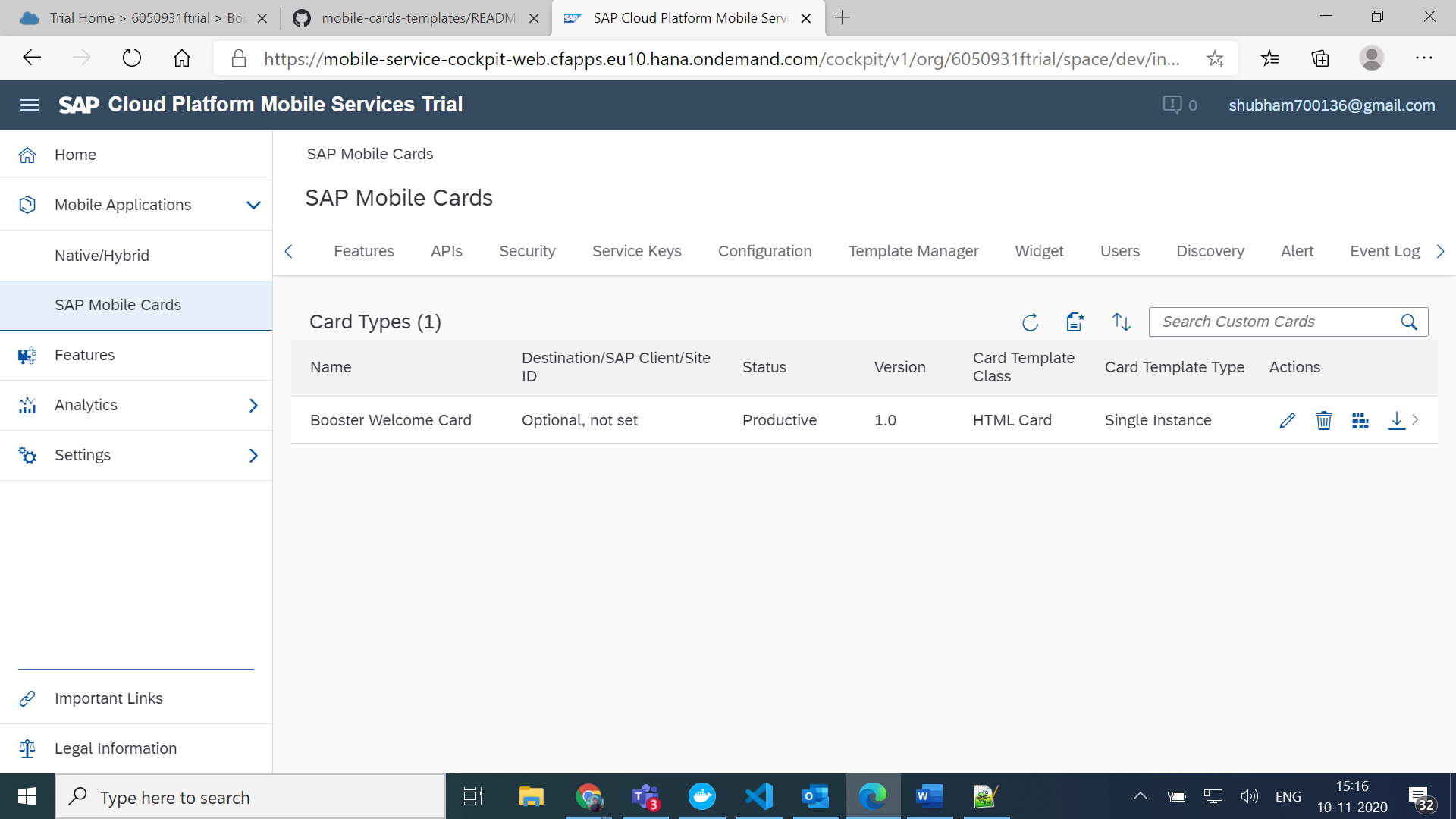Open the navigation hamburger menu
This screenshot has height=819, width=1456.
[30, 105]
